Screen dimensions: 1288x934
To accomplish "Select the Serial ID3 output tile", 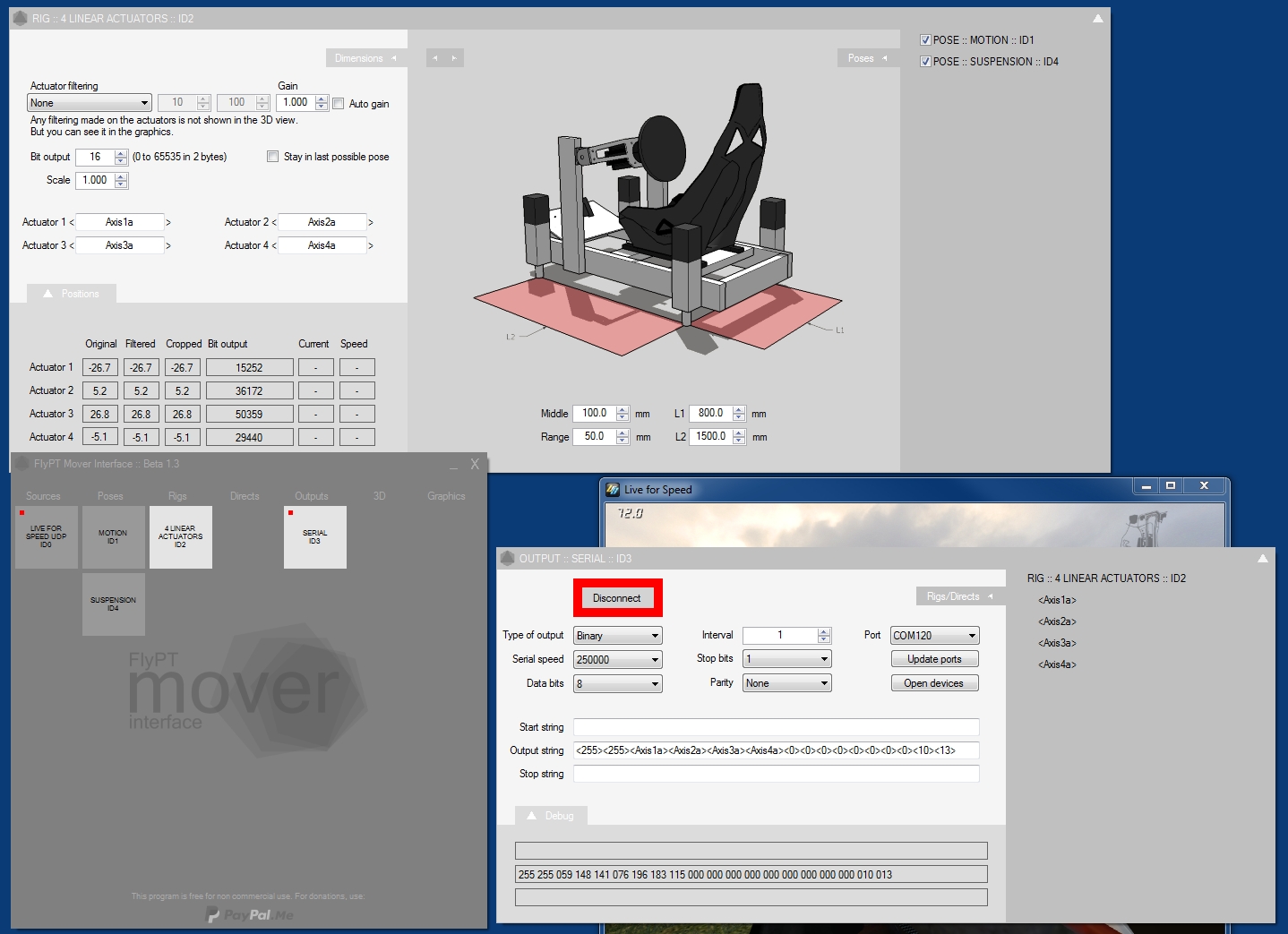I will click(315, 537).
